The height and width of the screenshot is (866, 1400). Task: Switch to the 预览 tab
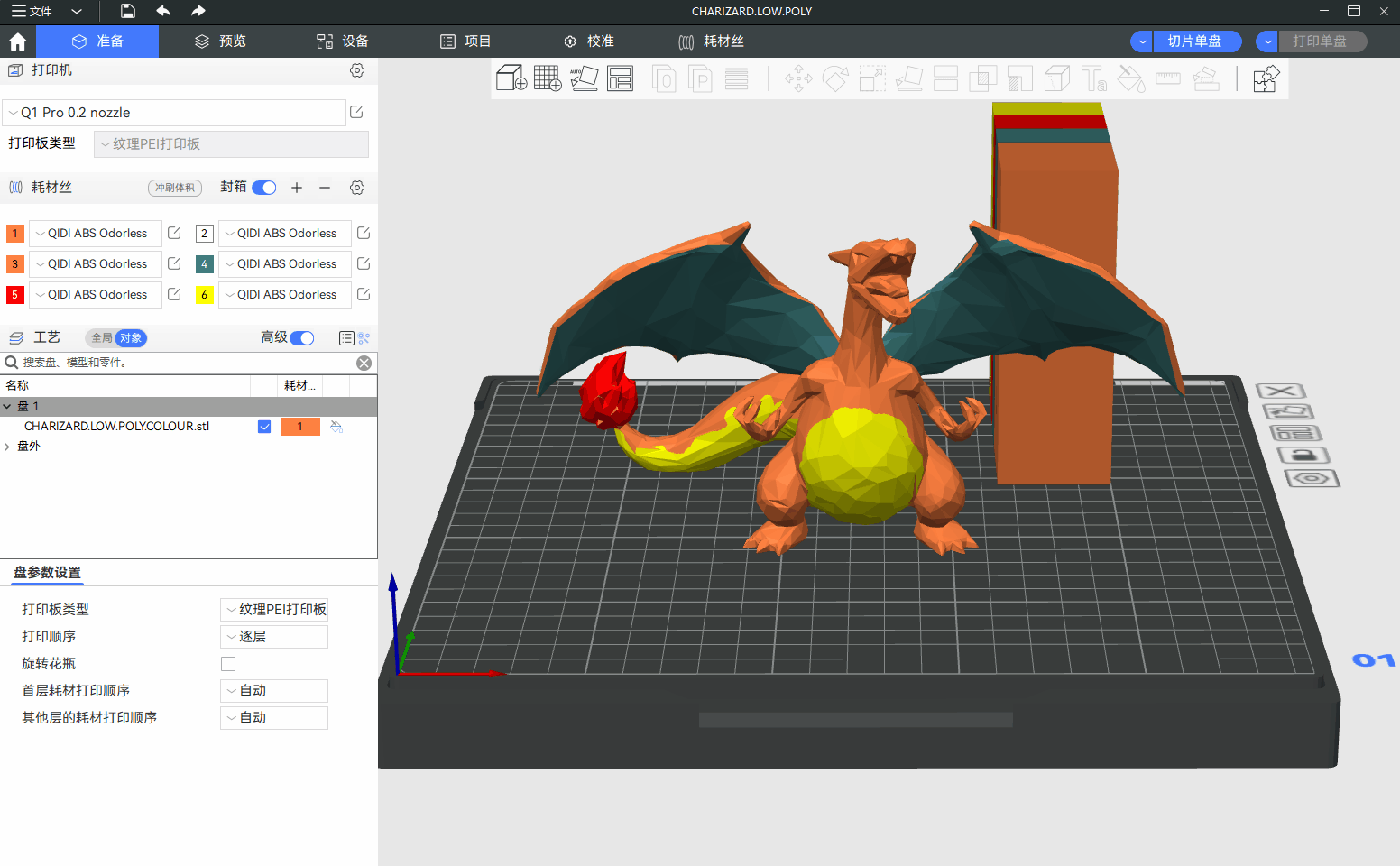pos(221,41)
